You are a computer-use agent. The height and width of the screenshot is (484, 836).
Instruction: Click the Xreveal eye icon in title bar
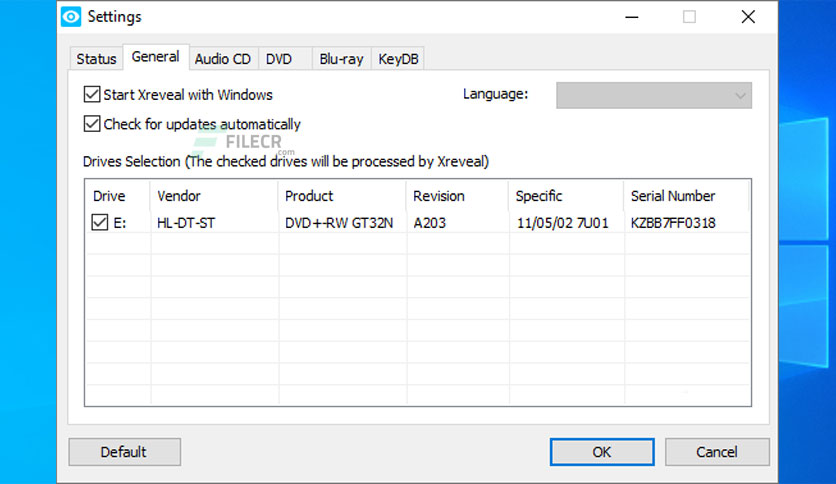71,17
